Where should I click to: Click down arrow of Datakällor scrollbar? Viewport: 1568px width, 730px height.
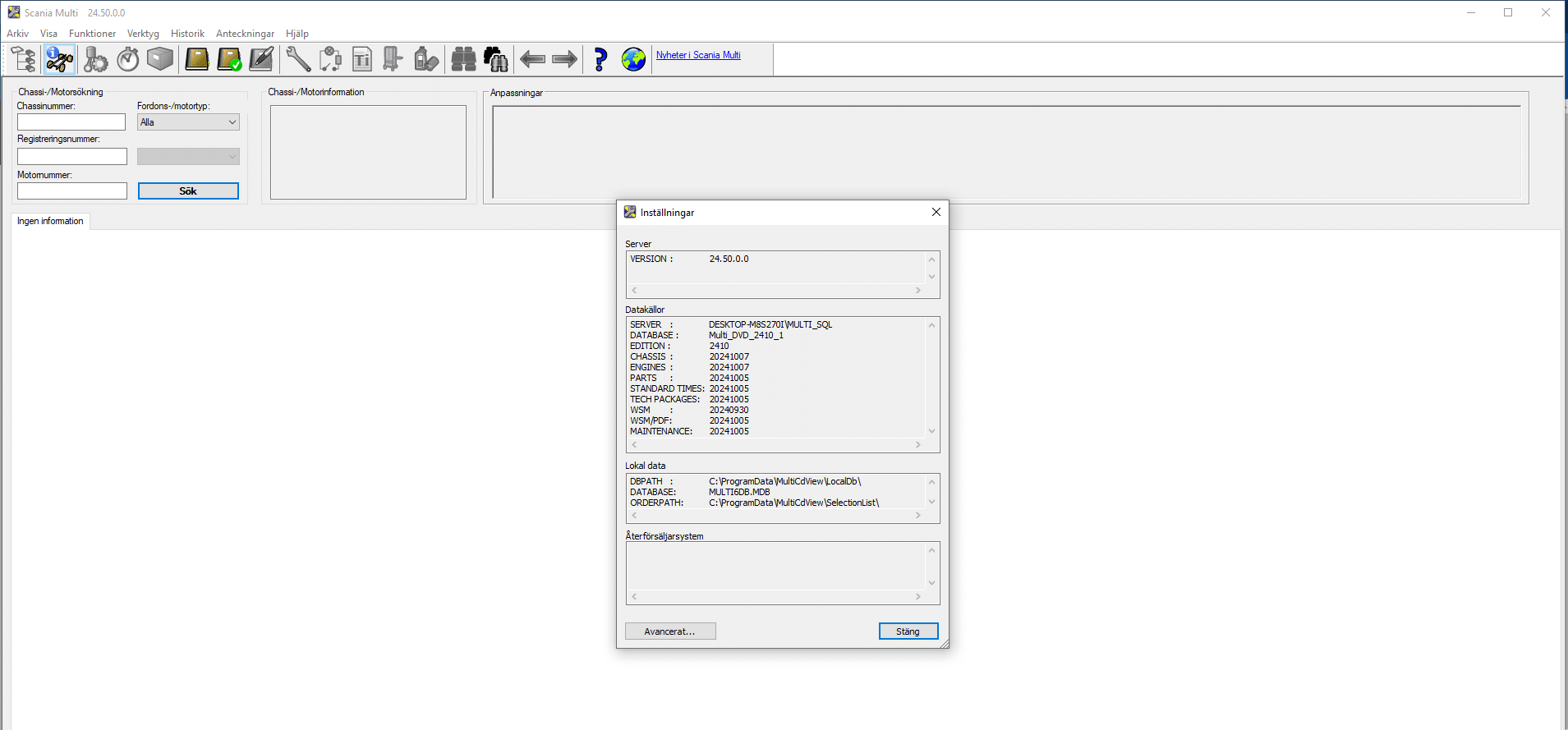tap(931, 431)
